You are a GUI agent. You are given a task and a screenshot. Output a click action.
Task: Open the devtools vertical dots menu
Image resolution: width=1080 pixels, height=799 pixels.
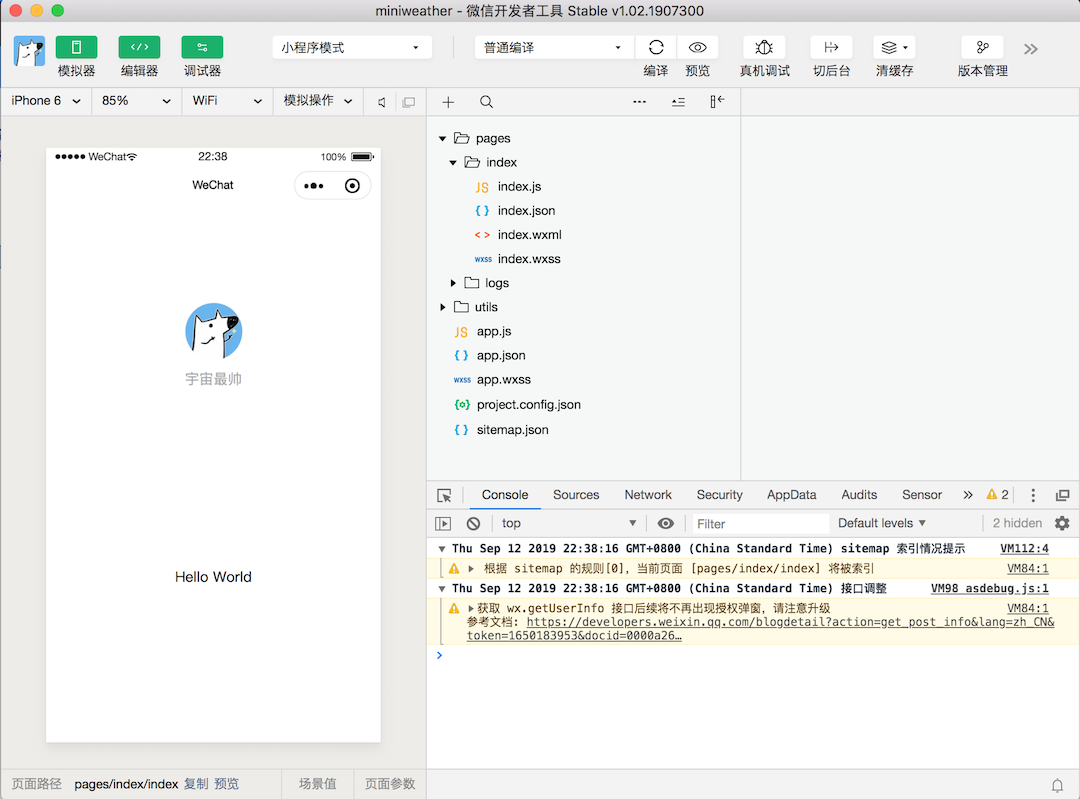1032,495
